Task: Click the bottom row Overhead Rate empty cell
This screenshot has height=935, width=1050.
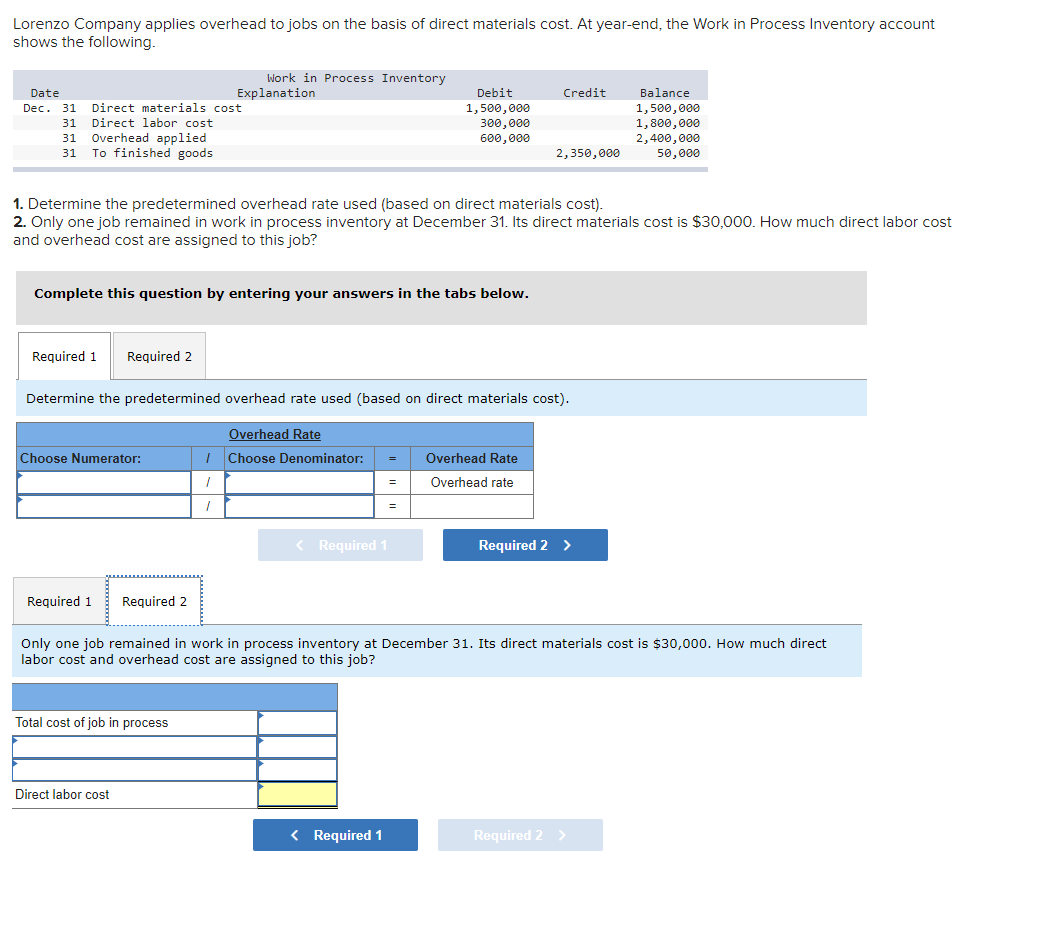Action: point(472,506)
